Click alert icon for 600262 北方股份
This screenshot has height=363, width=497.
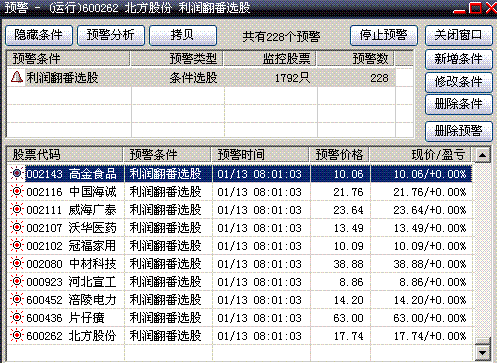pos(16,336)
